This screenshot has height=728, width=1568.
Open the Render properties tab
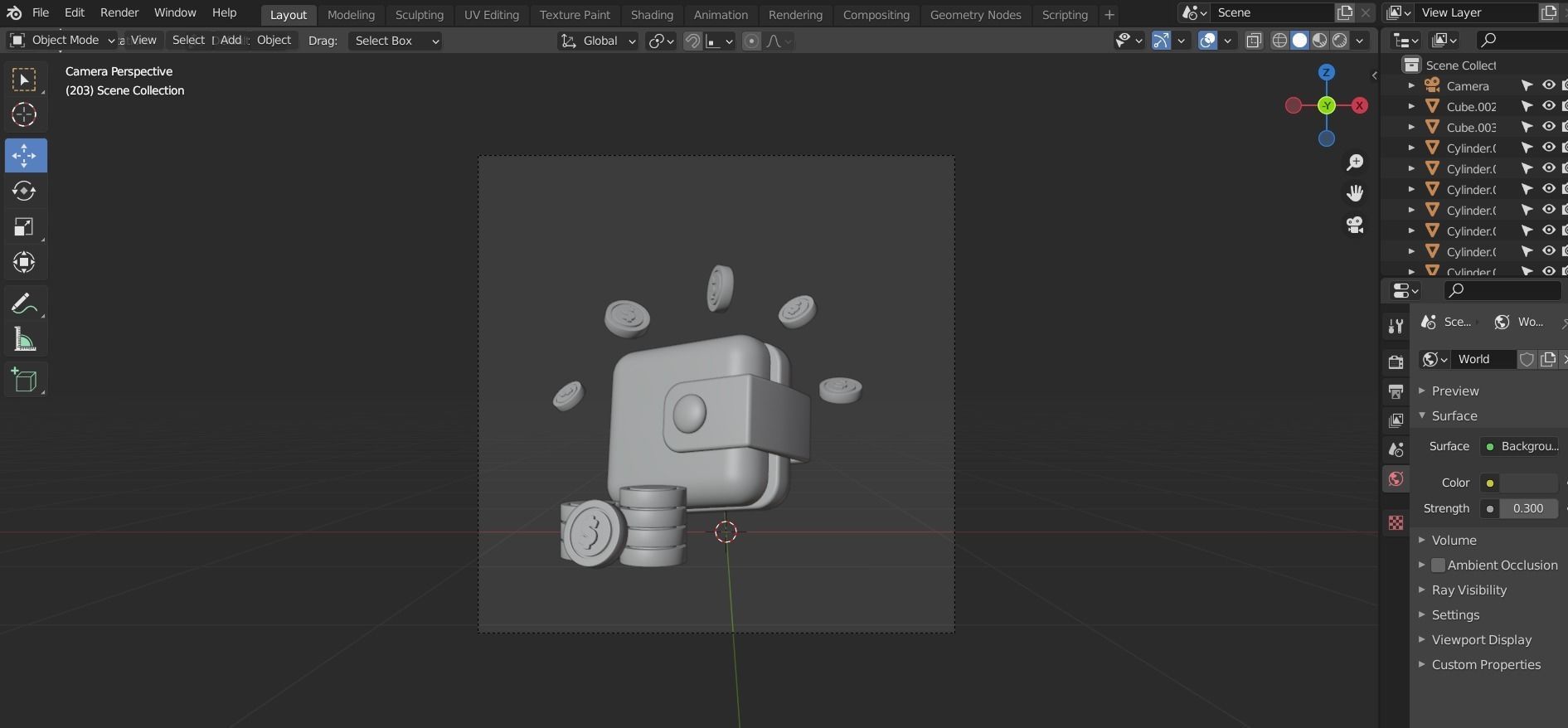1396,362
